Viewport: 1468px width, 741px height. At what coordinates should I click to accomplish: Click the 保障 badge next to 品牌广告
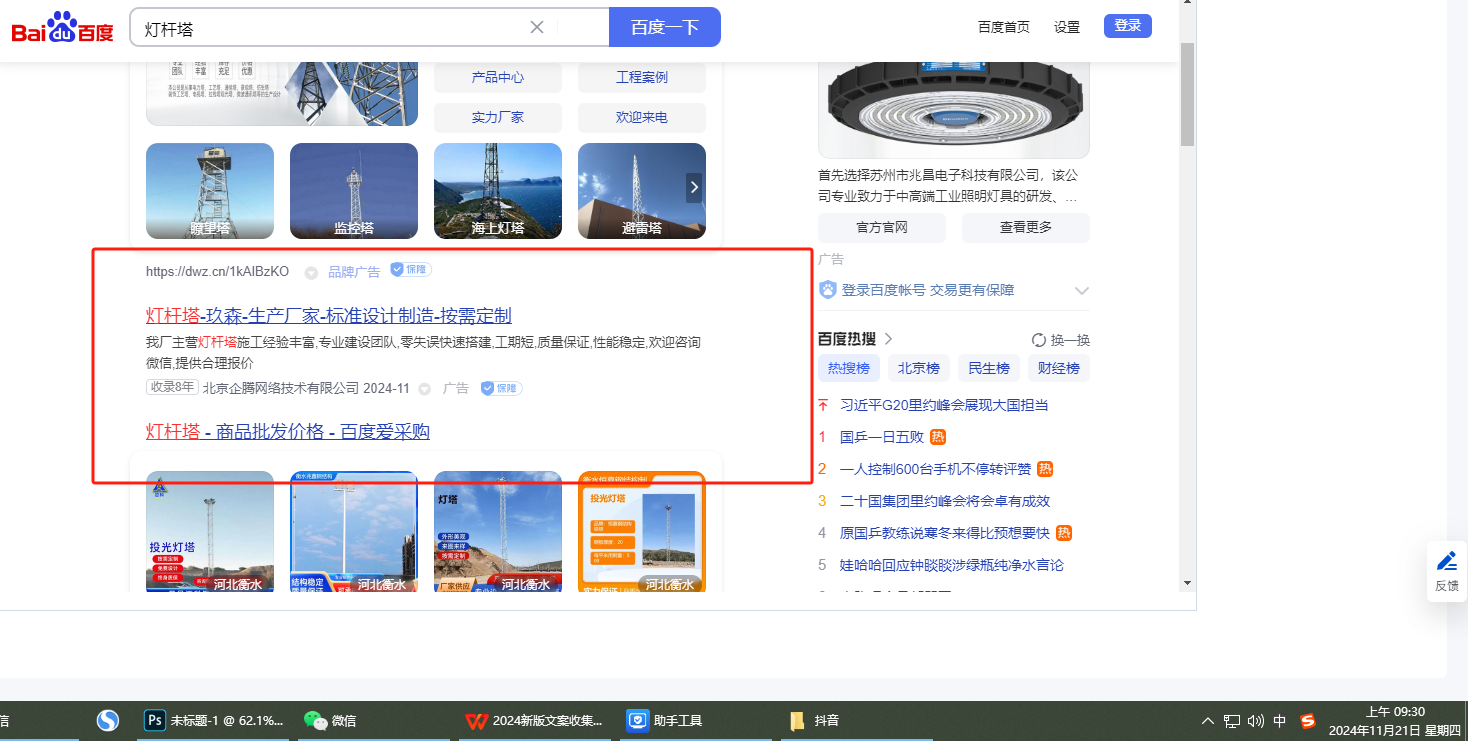click(411, 270)
